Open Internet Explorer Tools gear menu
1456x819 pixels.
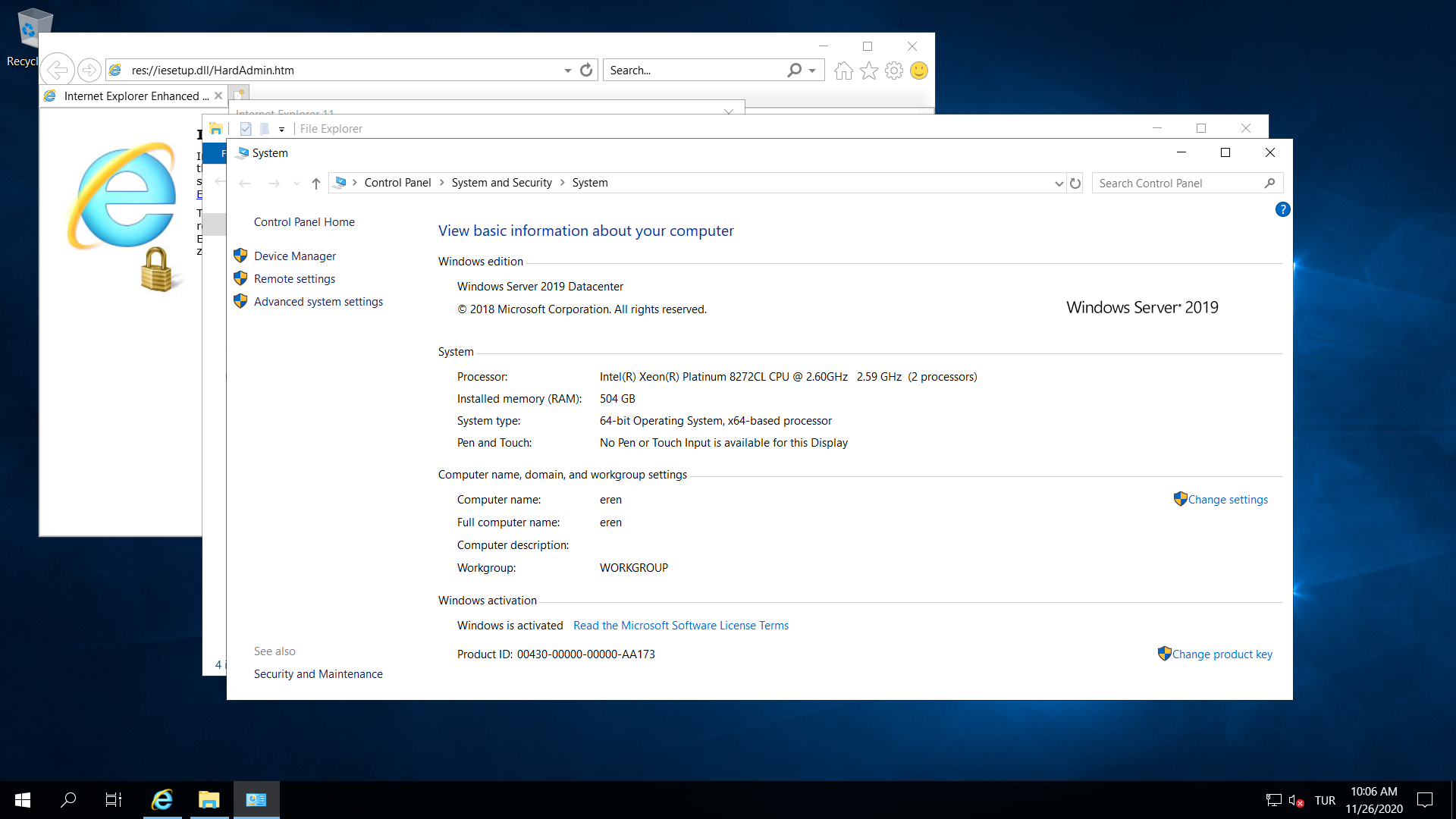(x=894, y=71)
